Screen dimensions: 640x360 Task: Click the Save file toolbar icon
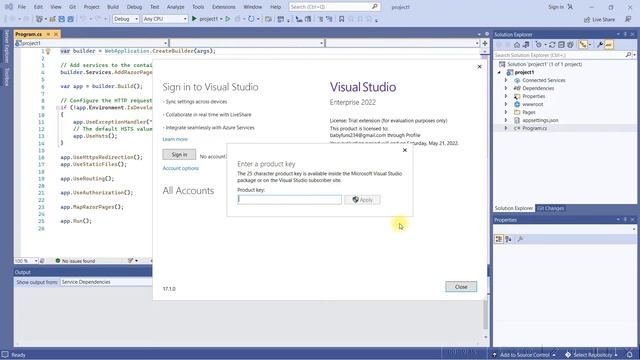62,19
